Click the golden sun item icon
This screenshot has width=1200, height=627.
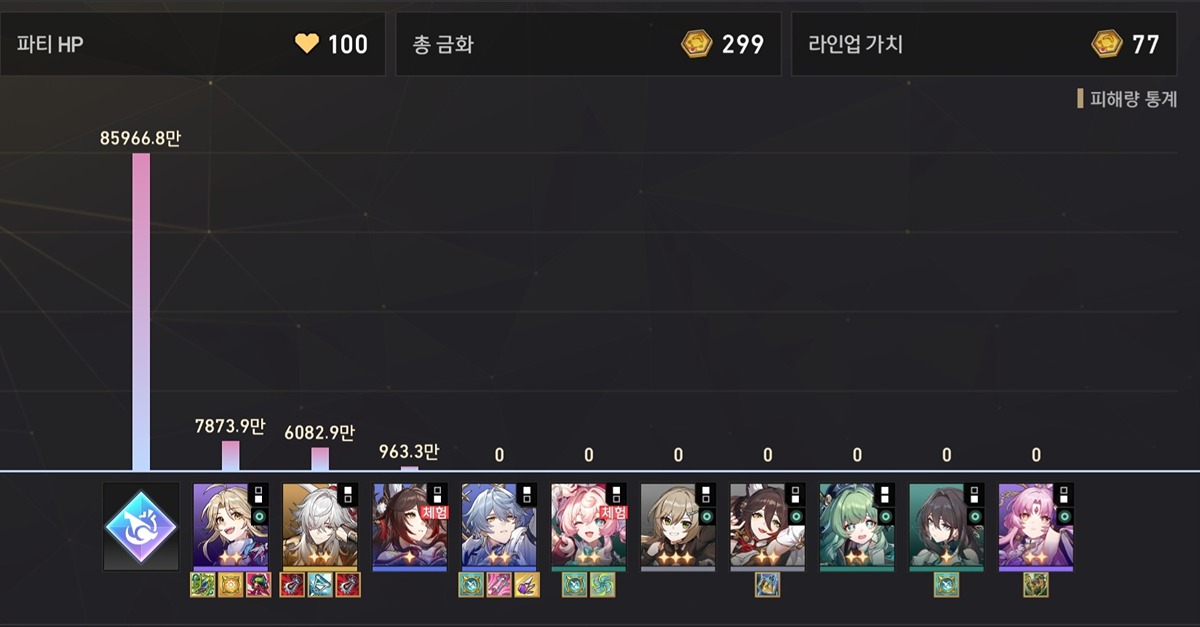pyautogui.click(x=230, y=585)
